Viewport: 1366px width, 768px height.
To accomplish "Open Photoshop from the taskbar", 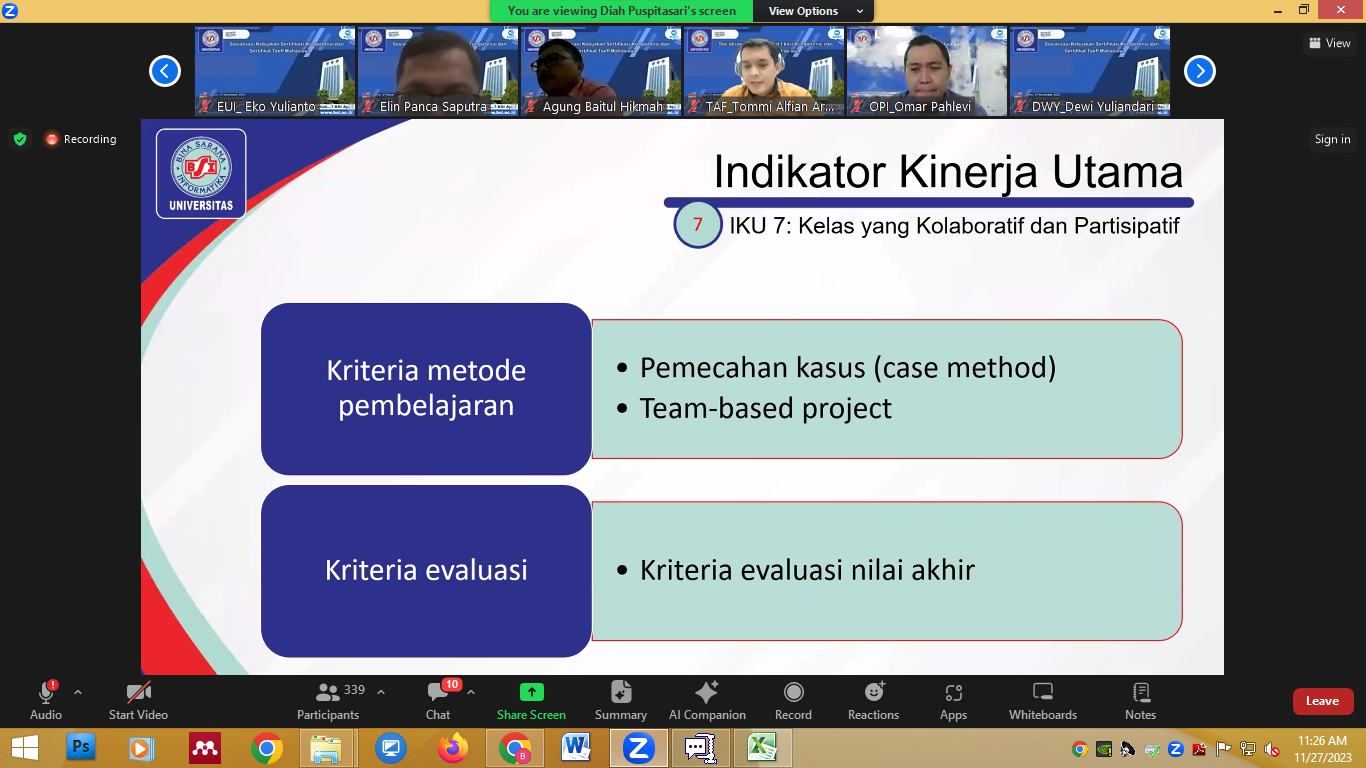I will point(81,747).
